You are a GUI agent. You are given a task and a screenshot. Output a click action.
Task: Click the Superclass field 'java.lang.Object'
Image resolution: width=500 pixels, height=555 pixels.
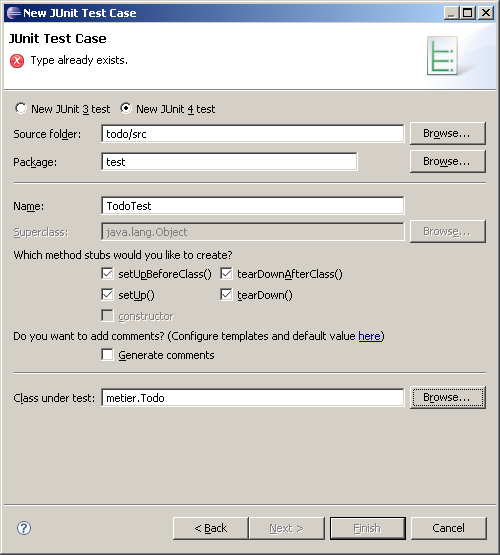tap(252, 232)
